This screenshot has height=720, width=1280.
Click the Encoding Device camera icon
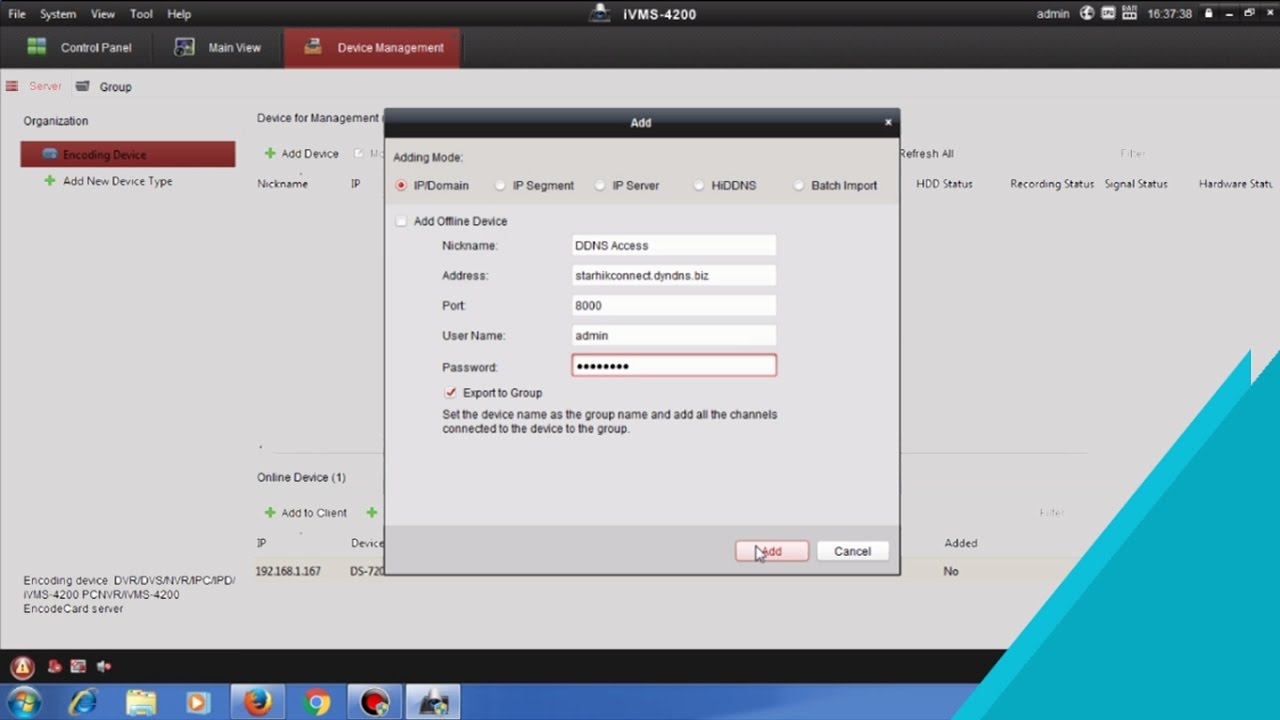50,155
